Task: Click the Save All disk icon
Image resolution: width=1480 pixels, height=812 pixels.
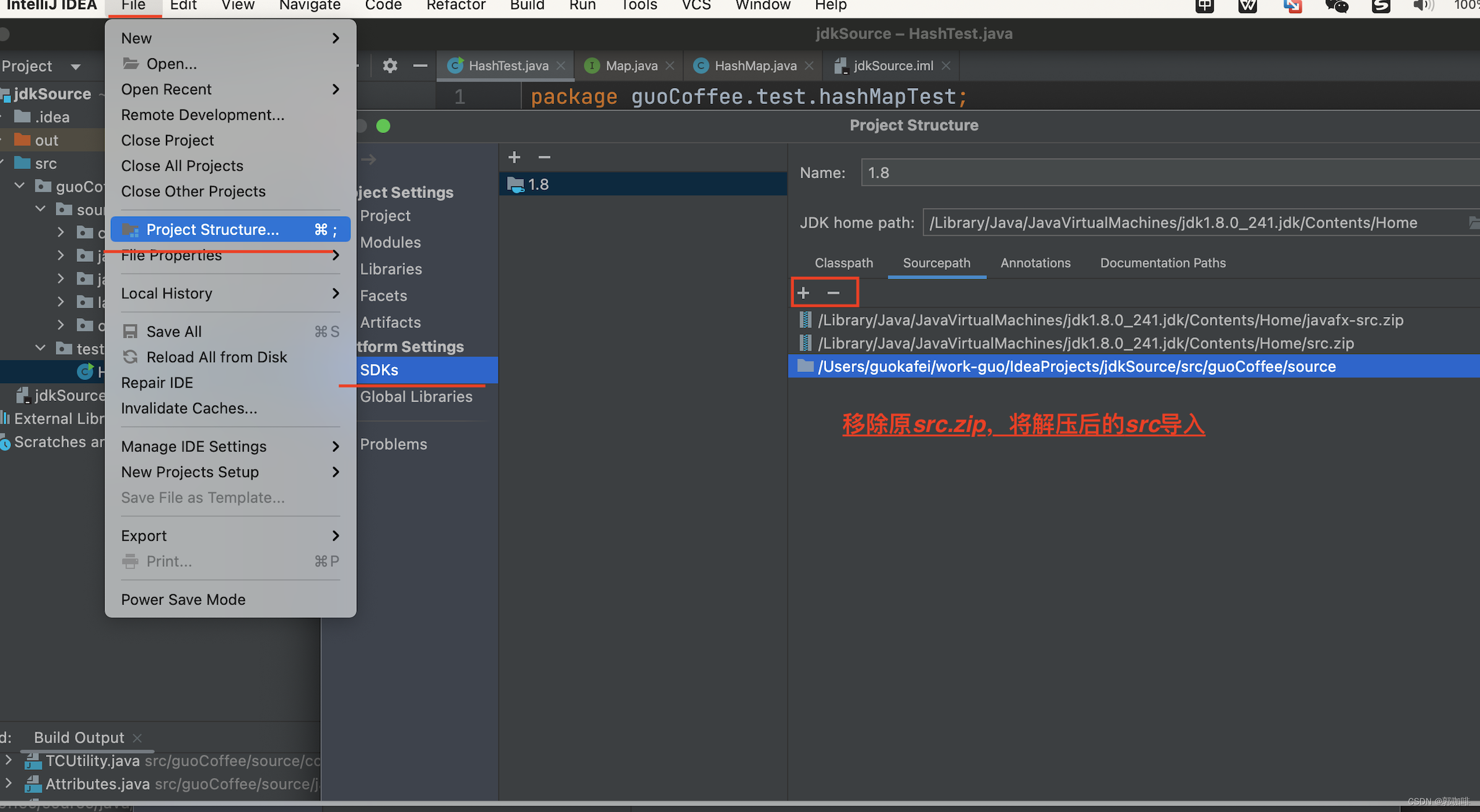Action: [130, 332]
